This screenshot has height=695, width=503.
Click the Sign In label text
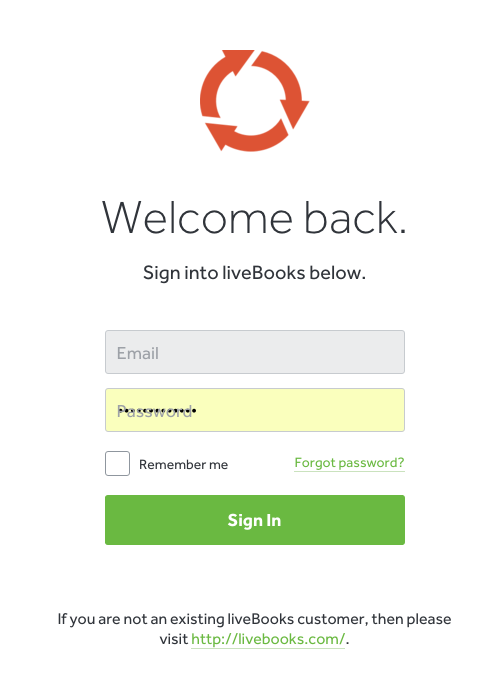254,520
